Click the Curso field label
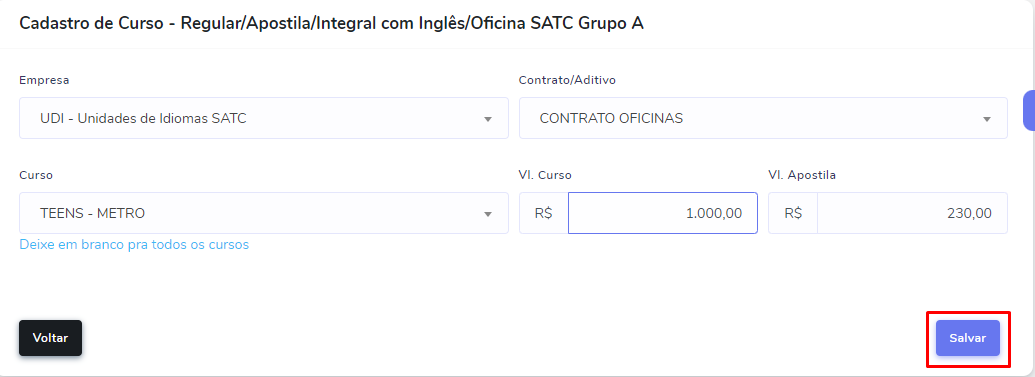Viewport: 1035px width, 377px height. [36, 175]
